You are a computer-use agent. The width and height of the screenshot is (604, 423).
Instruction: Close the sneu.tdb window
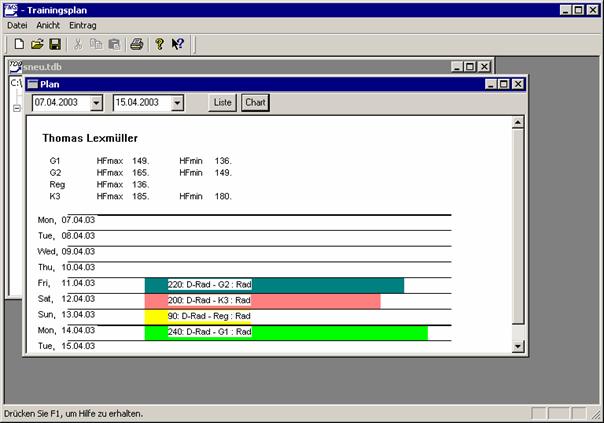(484, 67)
